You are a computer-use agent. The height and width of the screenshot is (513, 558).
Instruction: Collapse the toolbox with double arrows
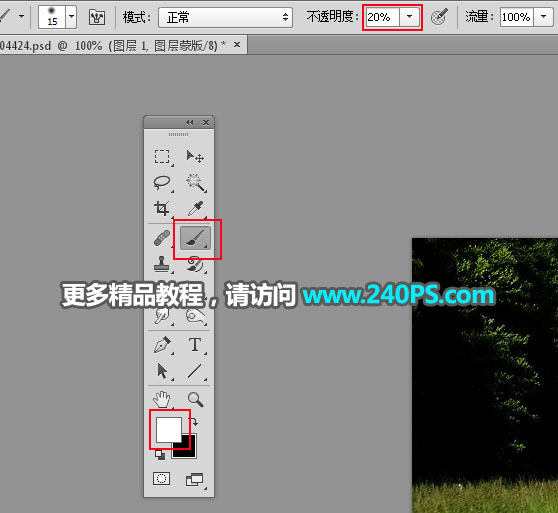click(x=190, y=122)
